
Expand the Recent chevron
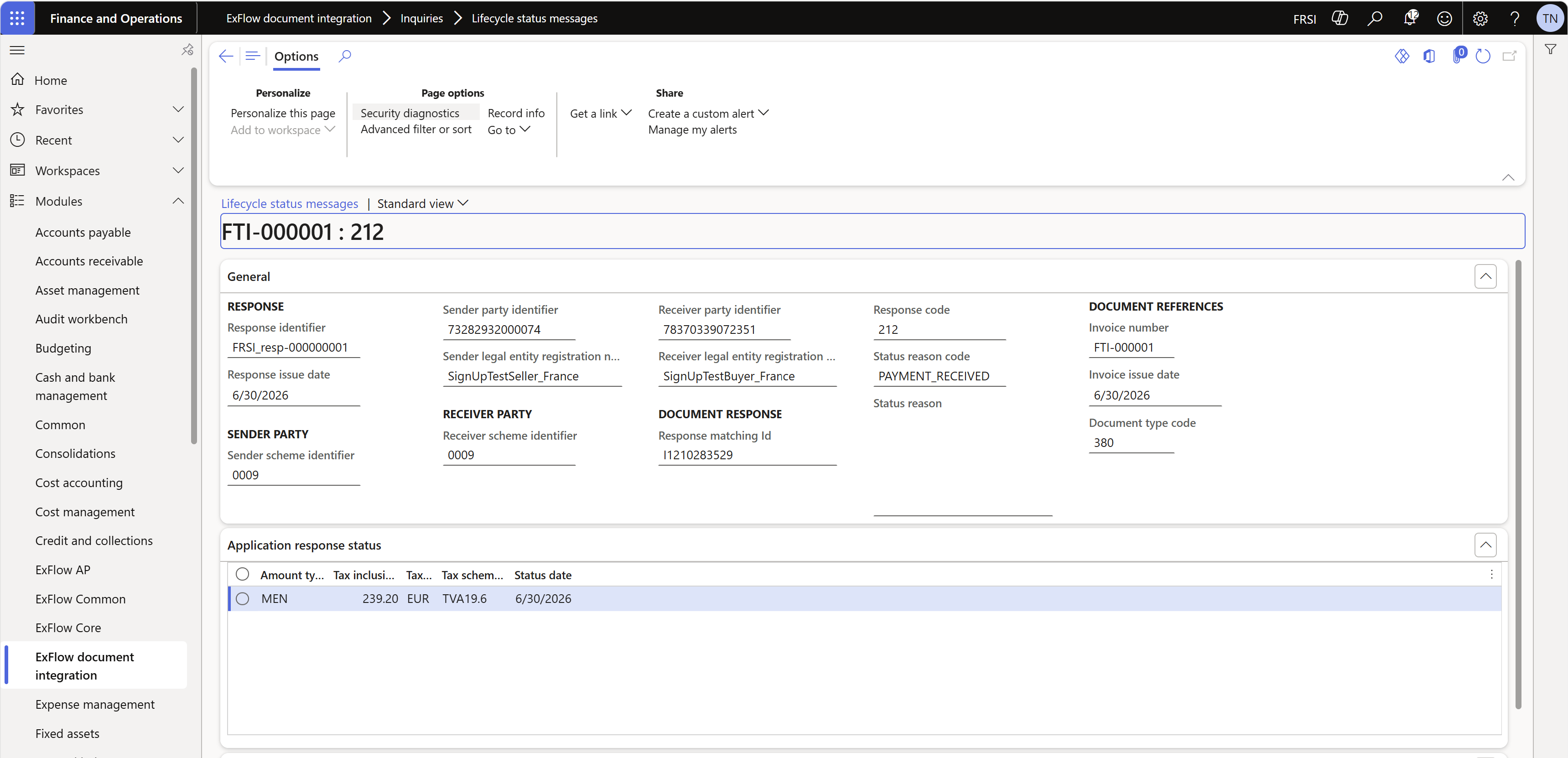click(178, 140)
